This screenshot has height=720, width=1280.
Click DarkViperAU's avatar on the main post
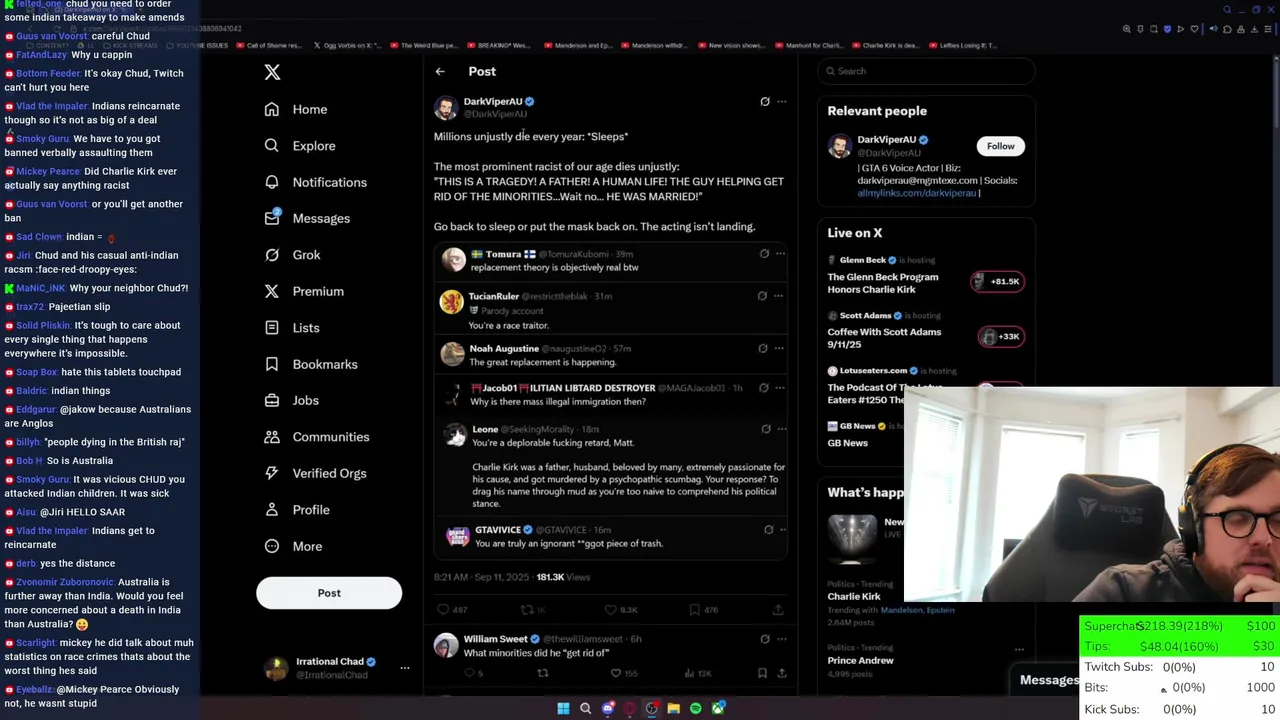coord(446,107)
